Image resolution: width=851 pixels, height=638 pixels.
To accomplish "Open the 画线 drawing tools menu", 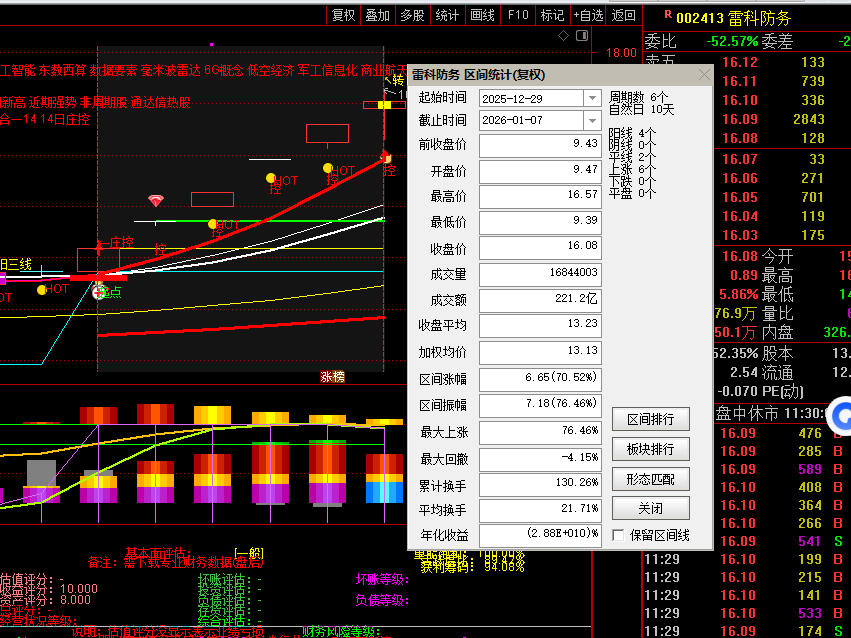I will (x=482, y=15).
